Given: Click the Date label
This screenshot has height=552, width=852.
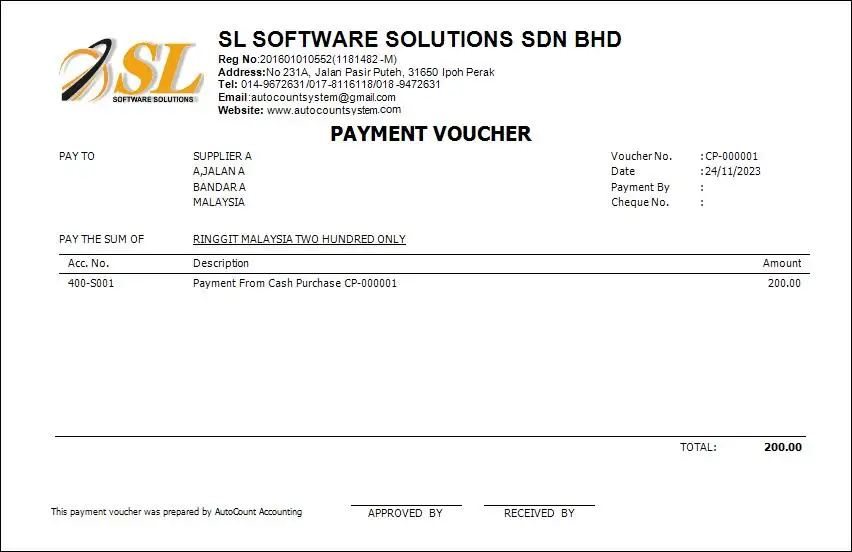Looking at the screenshot, I should [x=623, y=171].
